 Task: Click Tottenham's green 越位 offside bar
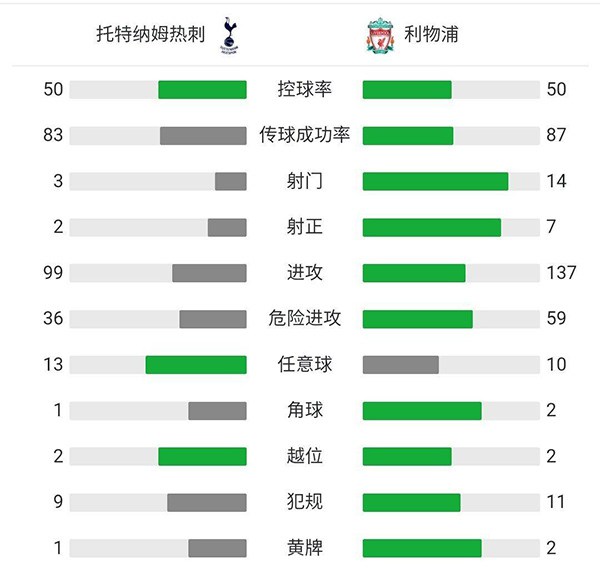(202, 456)
